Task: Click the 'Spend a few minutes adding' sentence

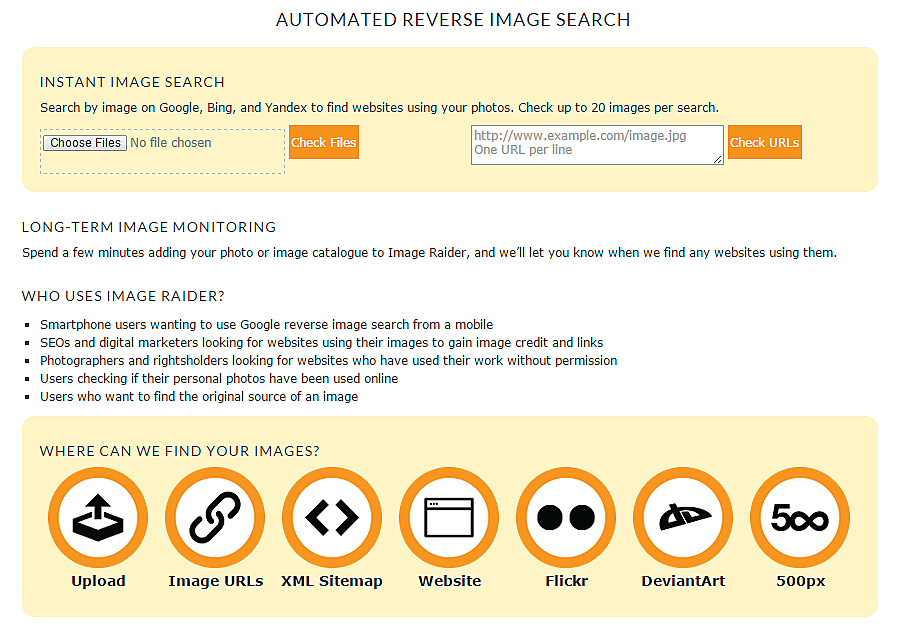Action: (x=429, y=253)
